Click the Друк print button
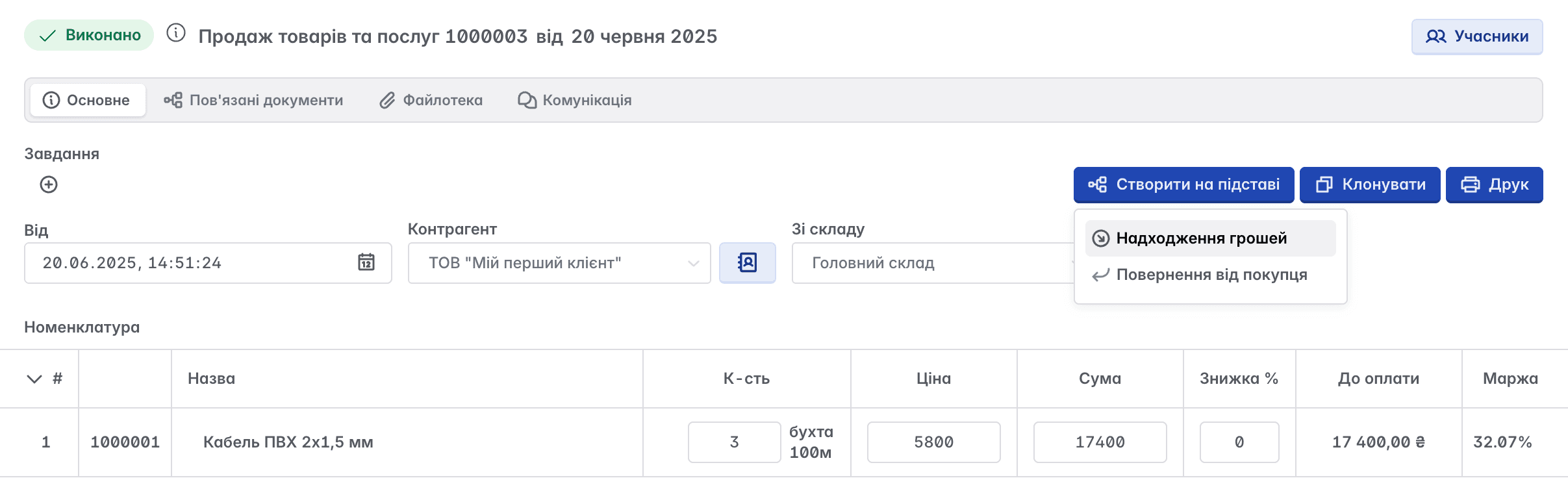This screenshot has height=491, width=1568. click(x=1495, y=185)
